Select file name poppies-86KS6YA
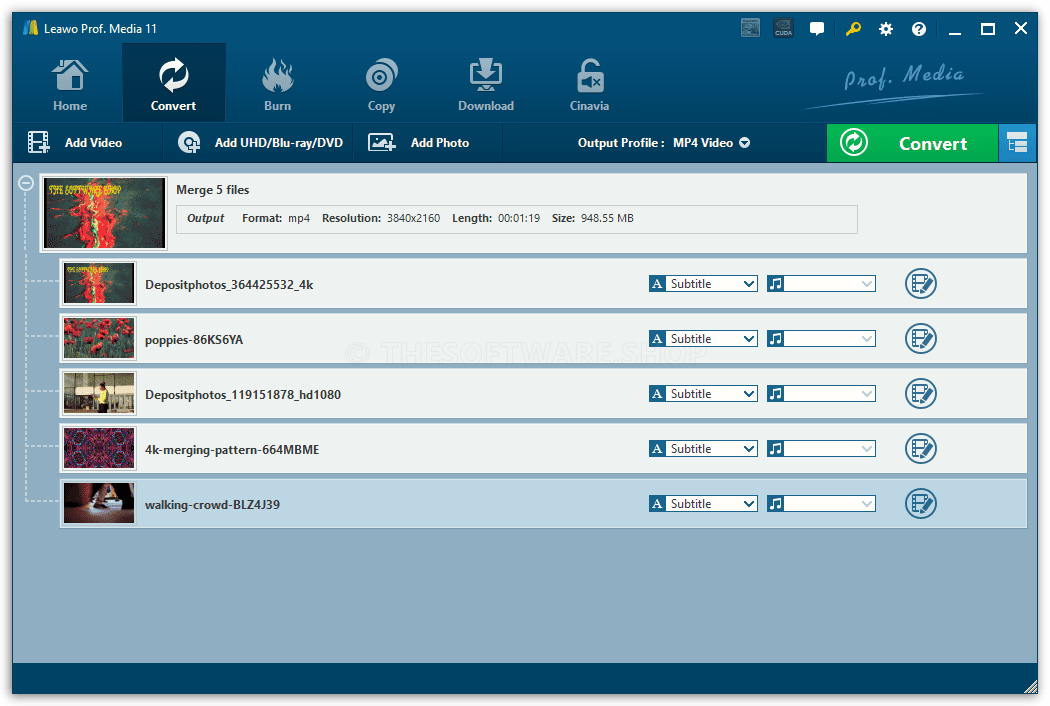1050x706 pixels. pos(194,340)
